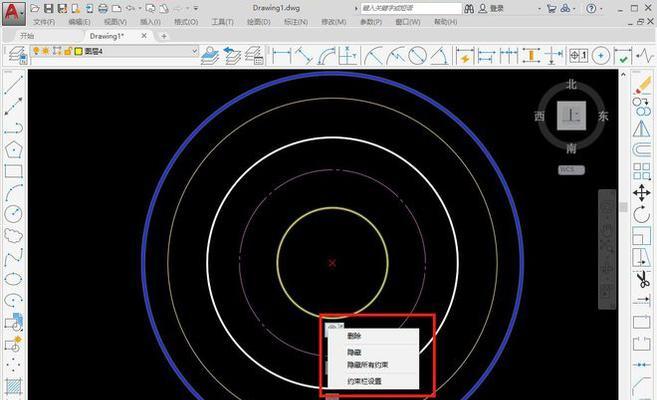Viewport: 657px width, 400px height.
Task: Select the Ordinate dimension tool
Action: click(x=348, y=56)
